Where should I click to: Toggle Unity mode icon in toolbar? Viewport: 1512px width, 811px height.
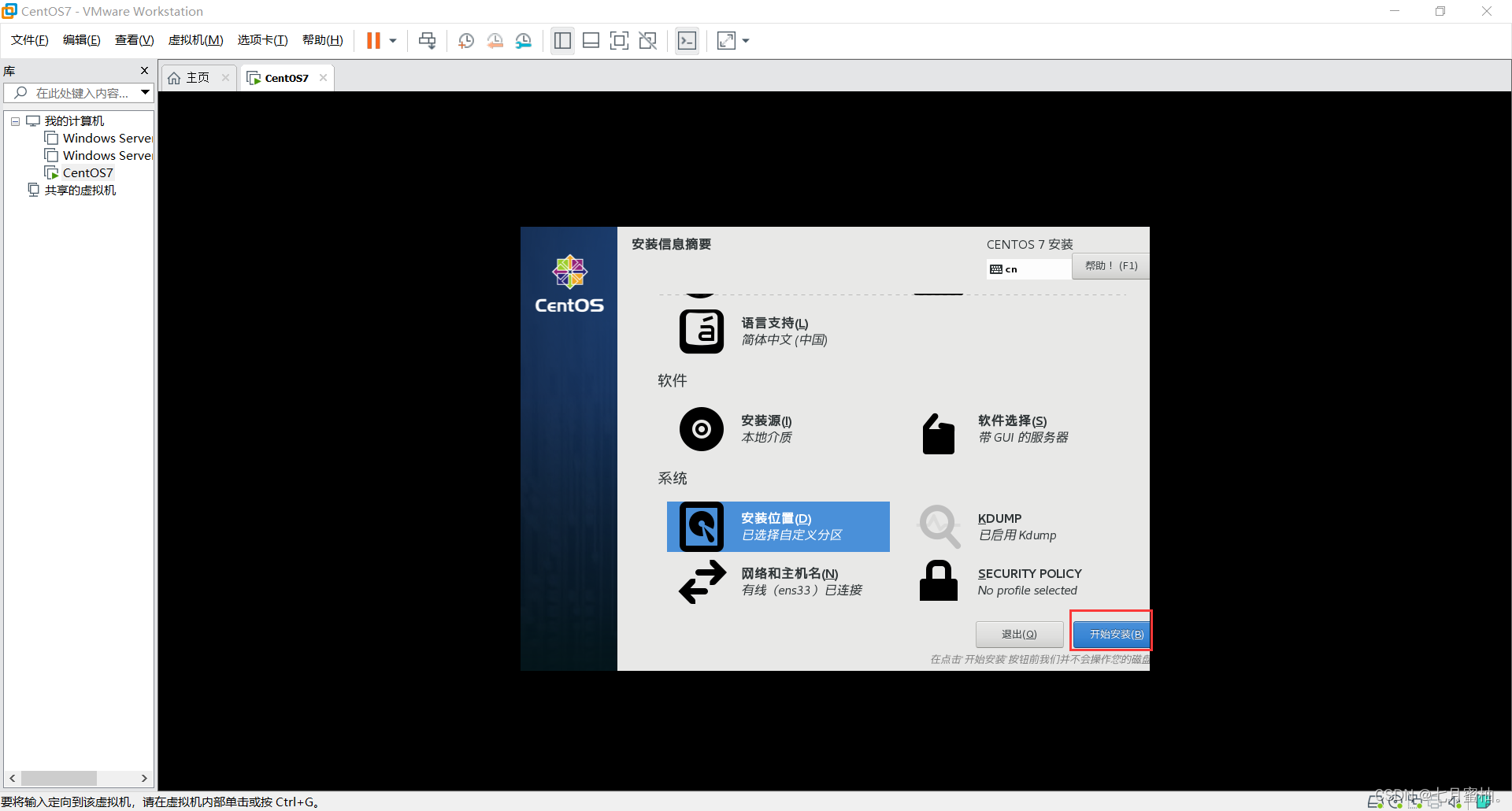[648, 41]
